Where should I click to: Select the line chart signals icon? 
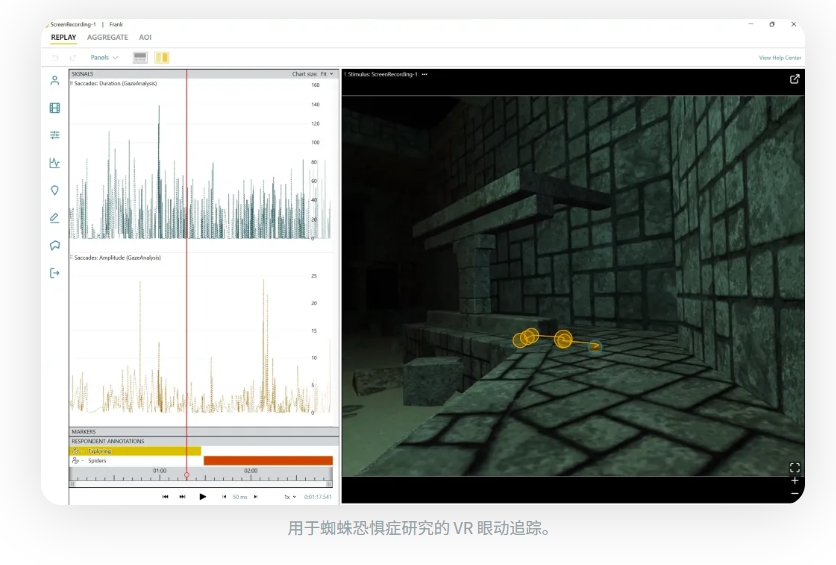pyautogui.click(x=55, y=163)
